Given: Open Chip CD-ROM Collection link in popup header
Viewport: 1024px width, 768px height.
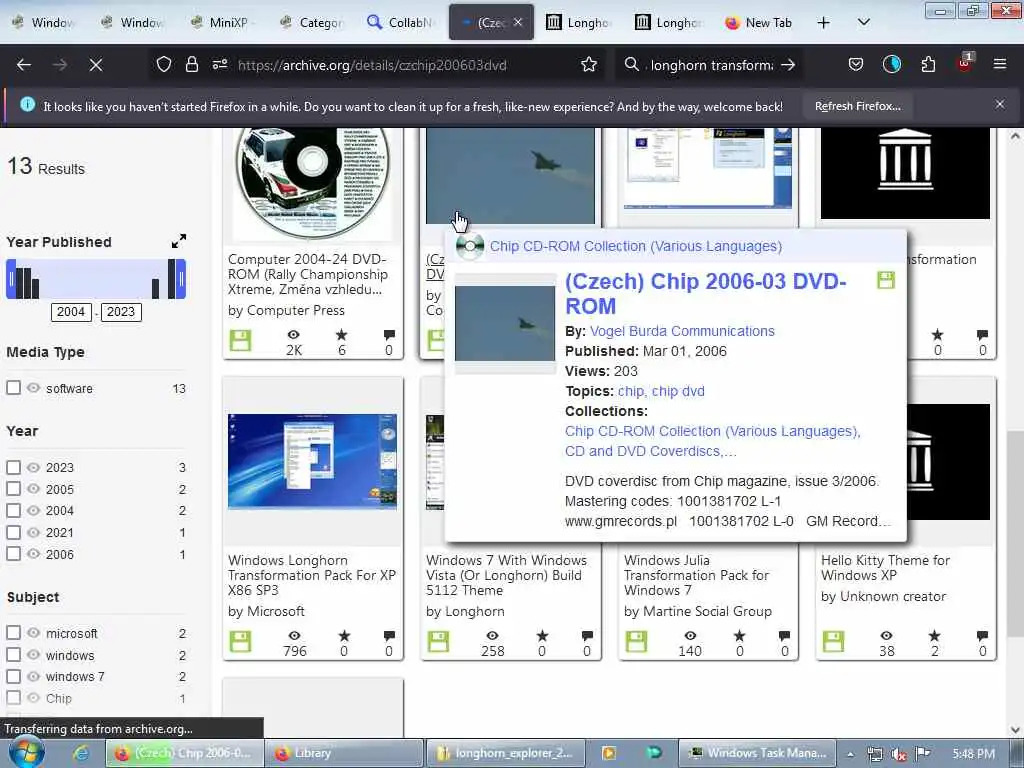Looking at the screenshot, I should [635, 246].
